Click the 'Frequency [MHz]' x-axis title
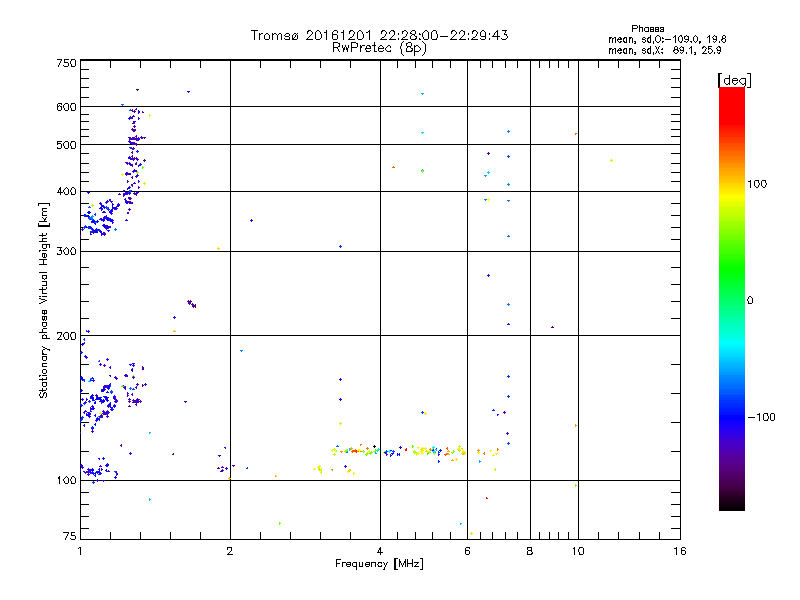Screen dimensions: 800x600 point(379,564)
